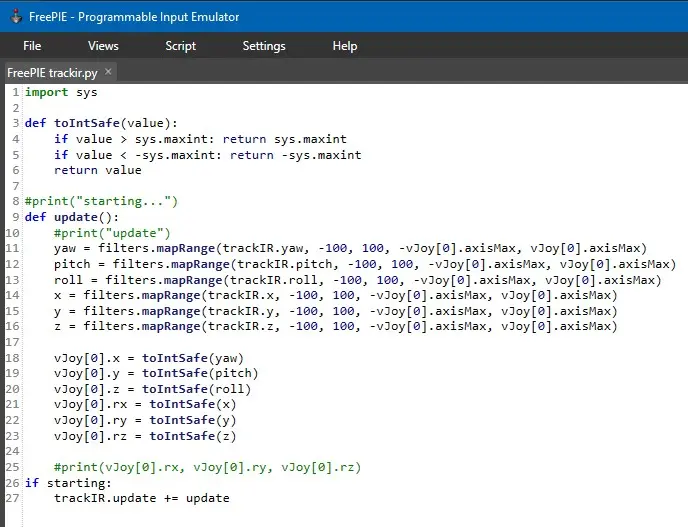Screen dimensions: 688x527
Task: Click the 'return value' line
Action: (x=97, y=170)
